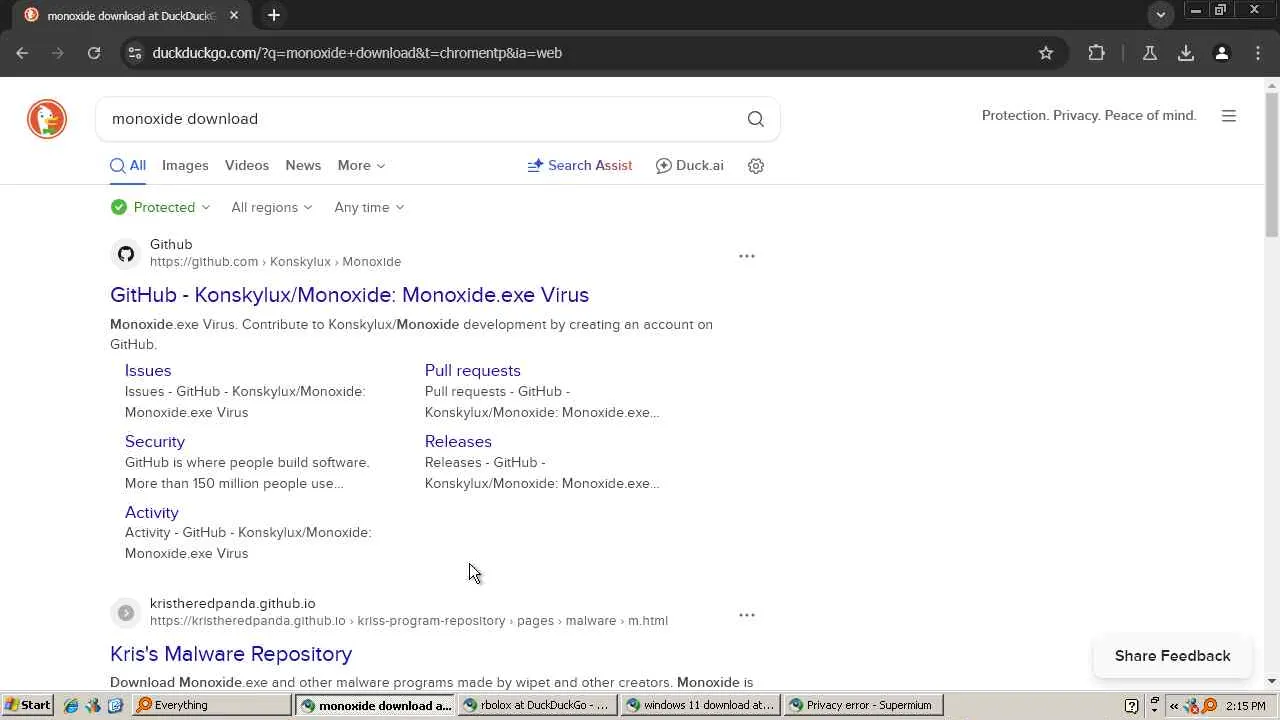This screenshot has width=1280, height=720.
Task: Open the browser profile menu
Action: 1222,53
